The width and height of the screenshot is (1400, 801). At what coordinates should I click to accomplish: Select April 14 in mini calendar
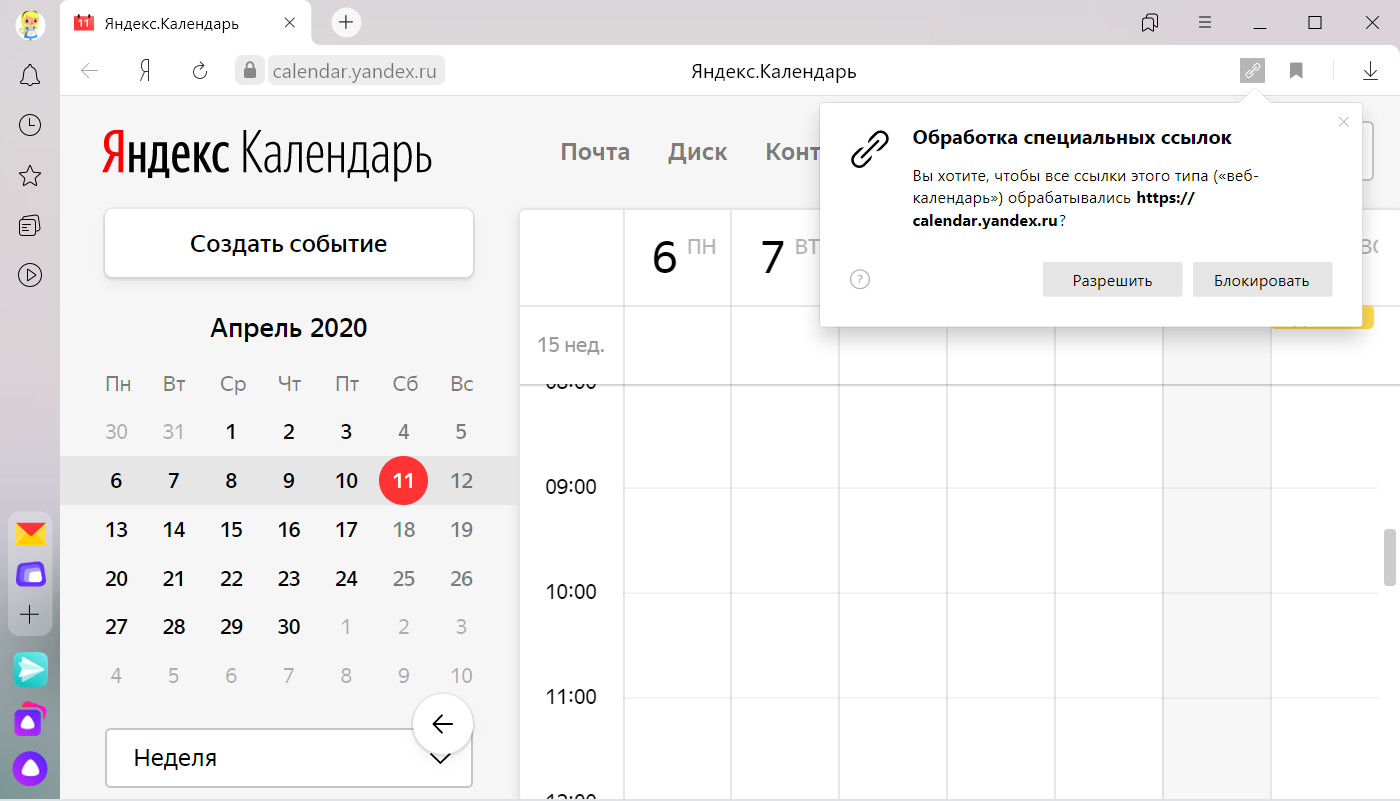[174, 530]
